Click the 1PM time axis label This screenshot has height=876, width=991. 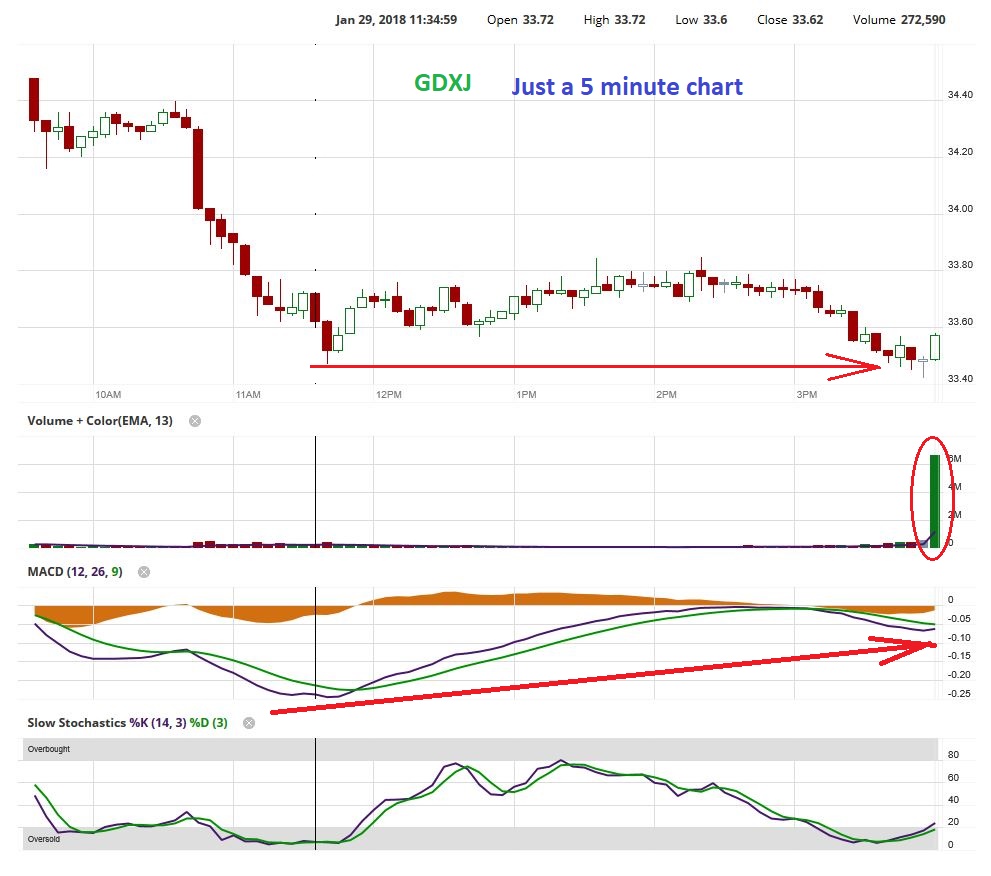(526, 394)
